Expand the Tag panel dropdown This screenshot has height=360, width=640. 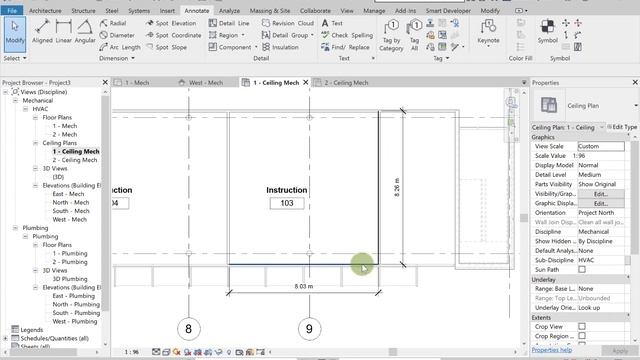point(441,58)
